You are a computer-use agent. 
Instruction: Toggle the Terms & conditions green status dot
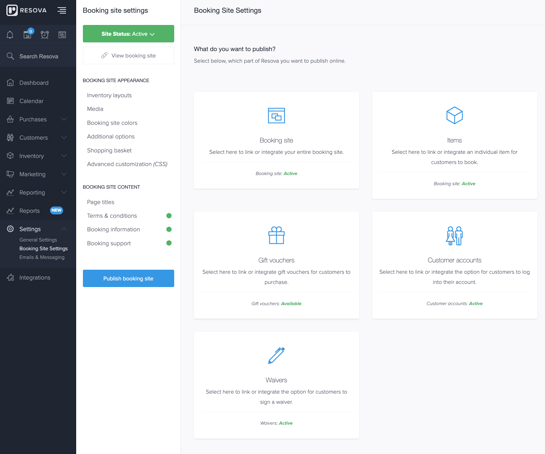[x=169, y=216]
